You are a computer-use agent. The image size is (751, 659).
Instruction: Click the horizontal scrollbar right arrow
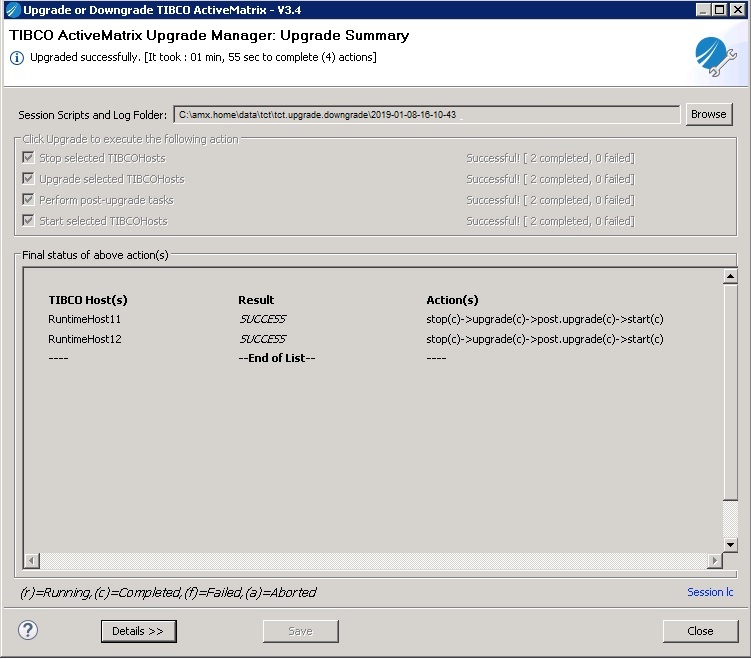tap(715, 560)
